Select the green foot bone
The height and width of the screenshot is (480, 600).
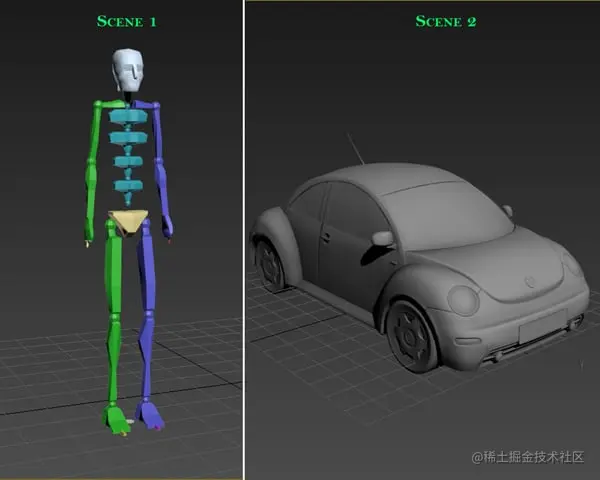pos(115,419)
